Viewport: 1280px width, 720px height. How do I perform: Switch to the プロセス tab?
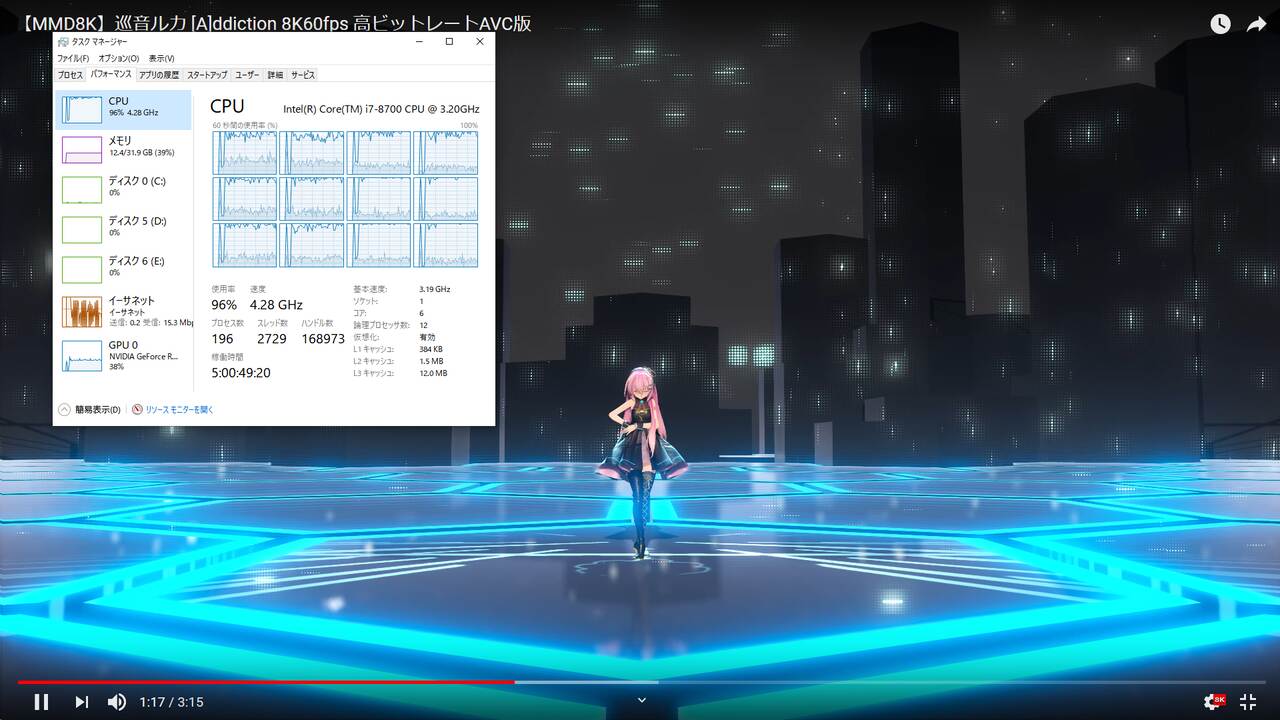(x=70, y=75)
